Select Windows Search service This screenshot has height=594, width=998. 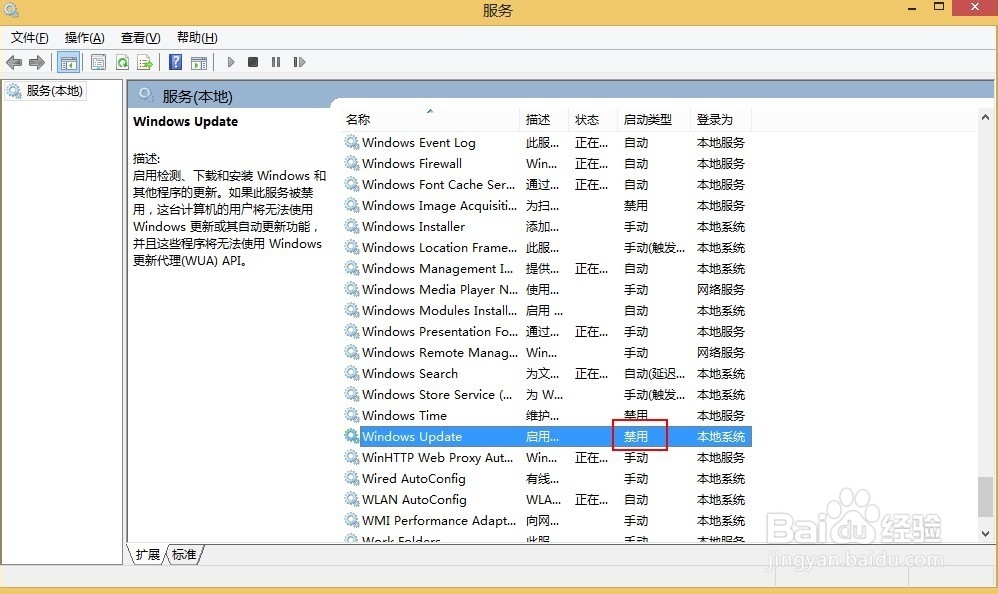pyautogui.click(x=547, y=374)
